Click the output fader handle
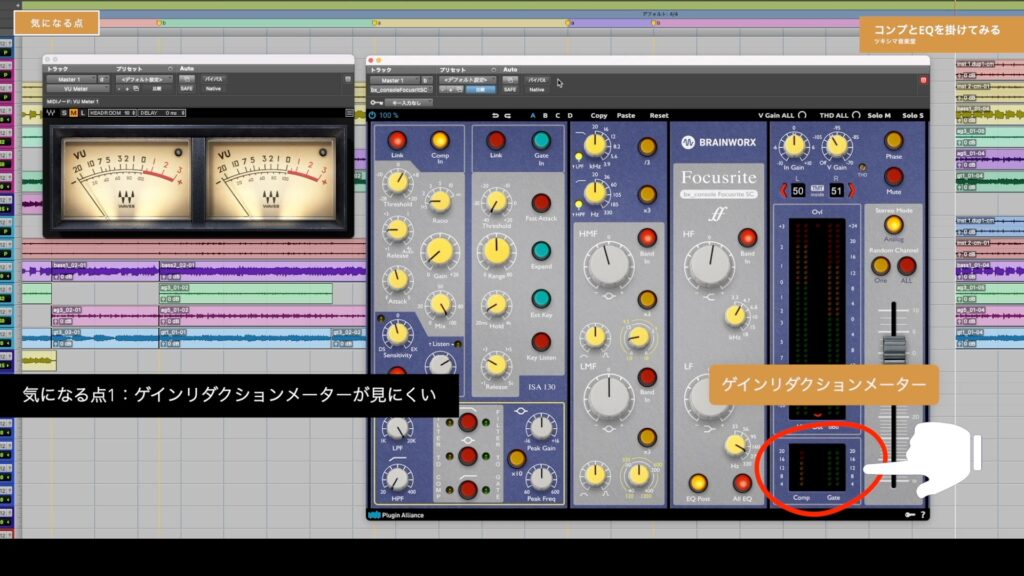This screenshot has width=1024, height=576. [894, 349]
